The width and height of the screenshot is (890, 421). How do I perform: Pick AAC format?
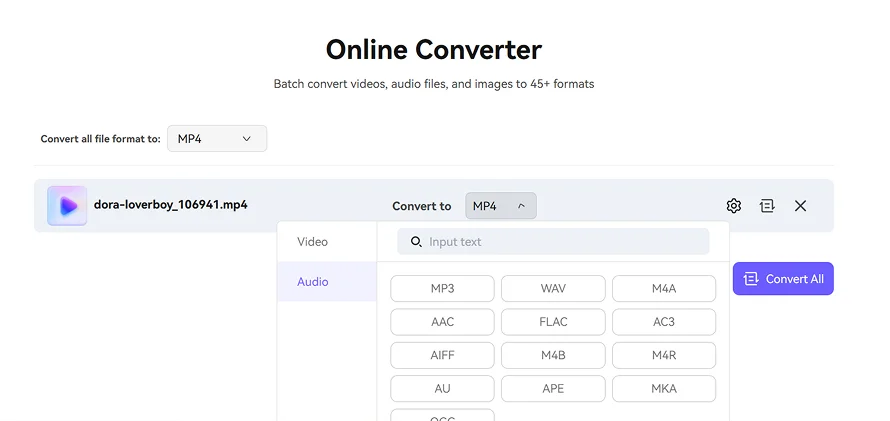pos(442,322)
